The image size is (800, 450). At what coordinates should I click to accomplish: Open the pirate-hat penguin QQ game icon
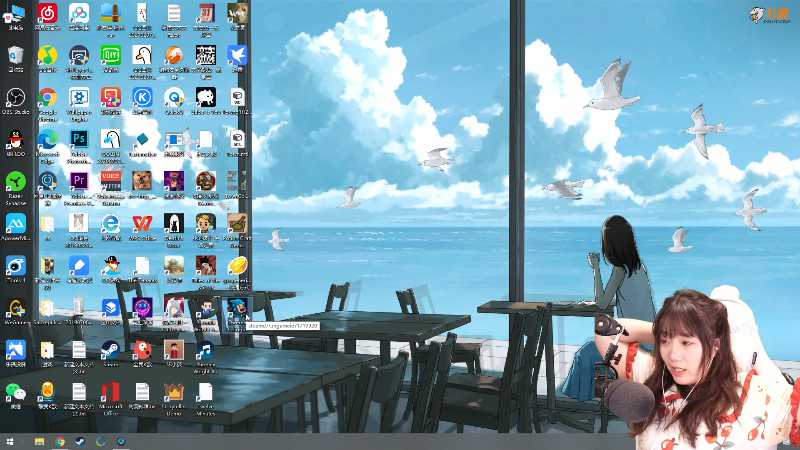click(111, 266)
